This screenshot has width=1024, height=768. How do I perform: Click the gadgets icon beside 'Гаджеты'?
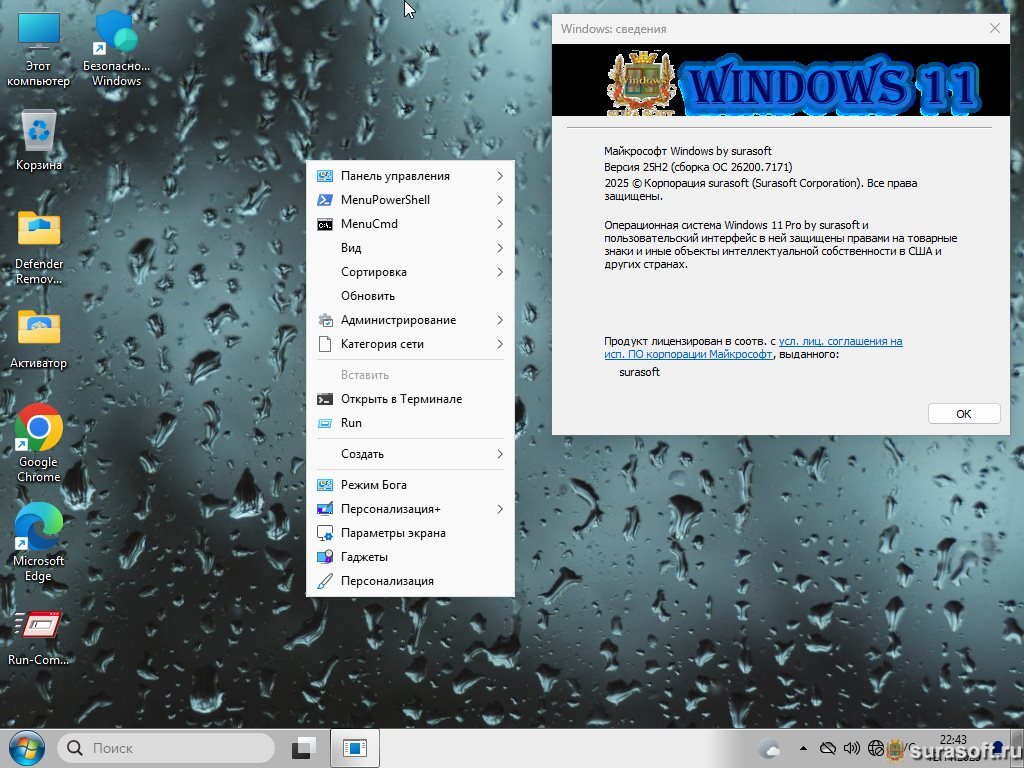point(325,557)
